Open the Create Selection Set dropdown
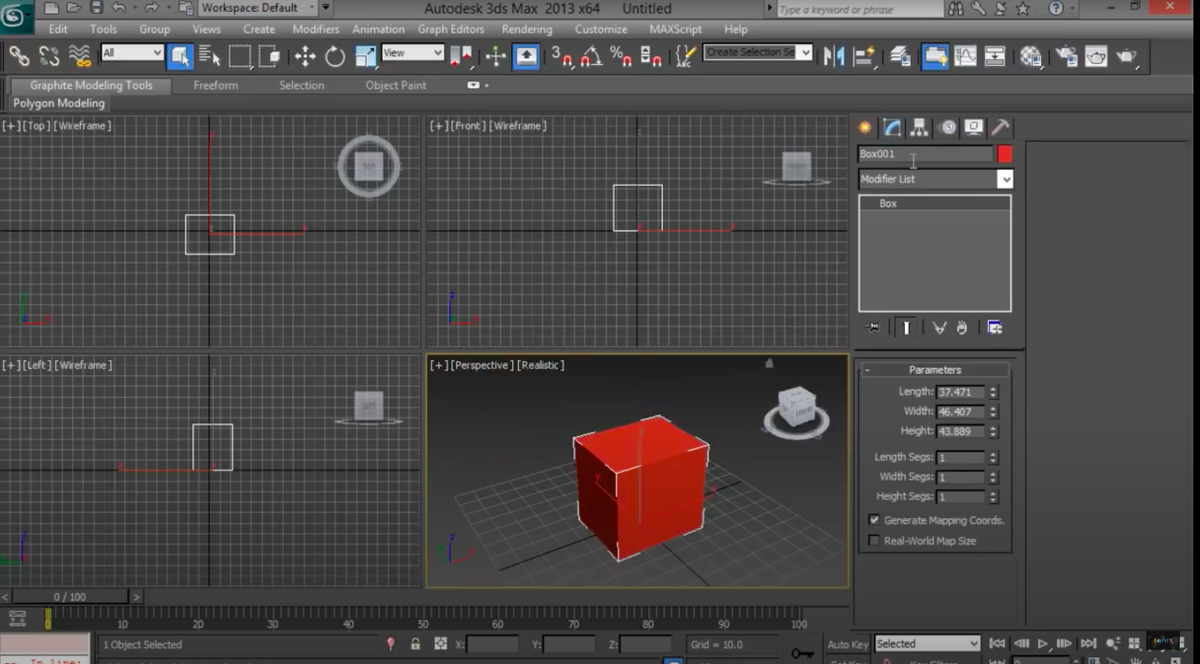The image size is (1200, 664). pos(758,52)
